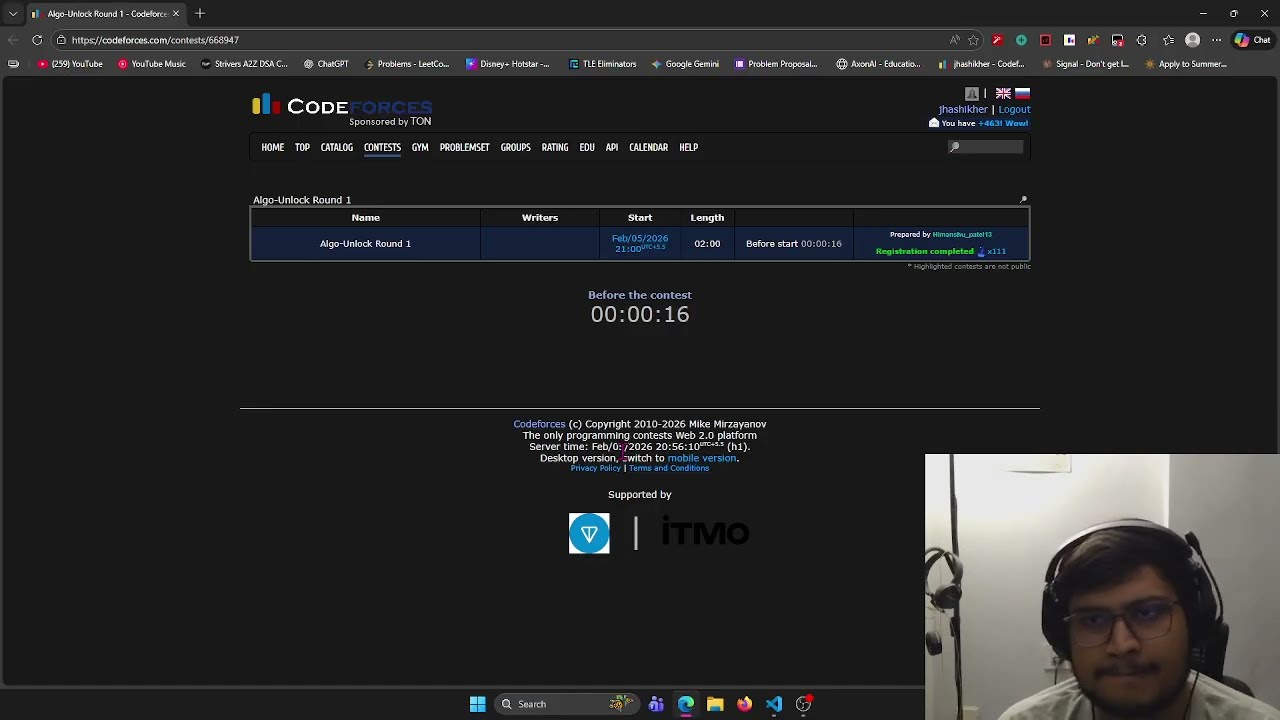Open TLE Eliminators bookmark
The height and width of the screenshot is (720, 1280).
pos(602,64)
